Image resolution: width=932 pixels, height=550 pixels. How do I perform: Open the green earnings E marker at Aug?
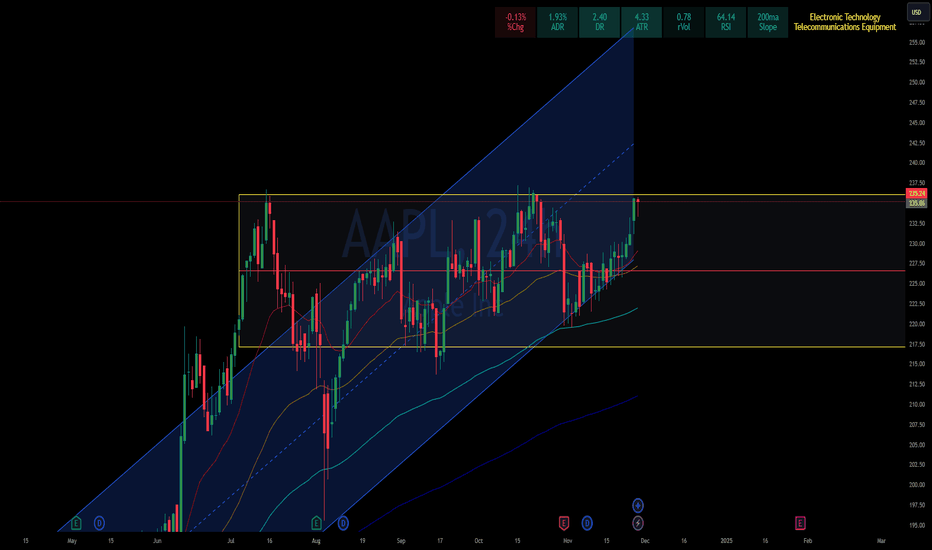coord(317,523)
